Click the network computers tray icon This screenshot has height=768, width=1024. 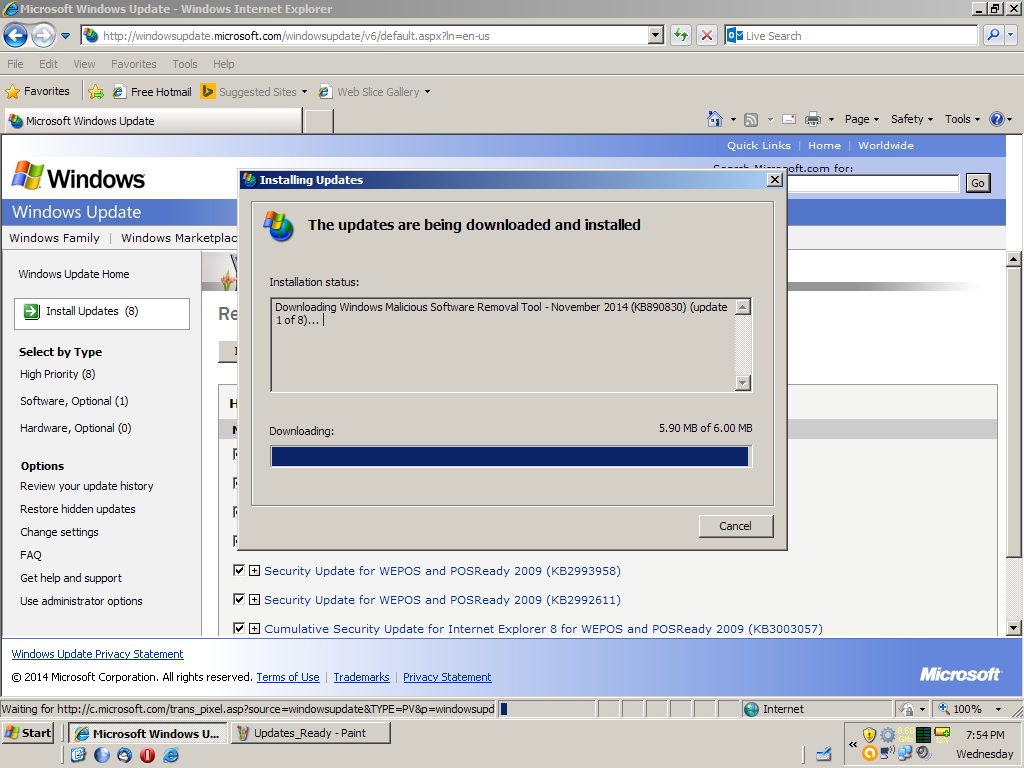click(x=905, y=753)
